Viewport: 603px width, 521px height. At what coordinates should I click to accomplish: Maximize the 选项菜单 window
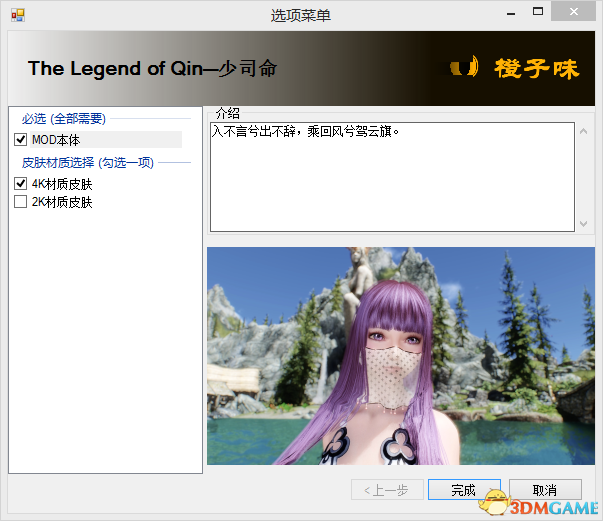click(x=538, y=12)
